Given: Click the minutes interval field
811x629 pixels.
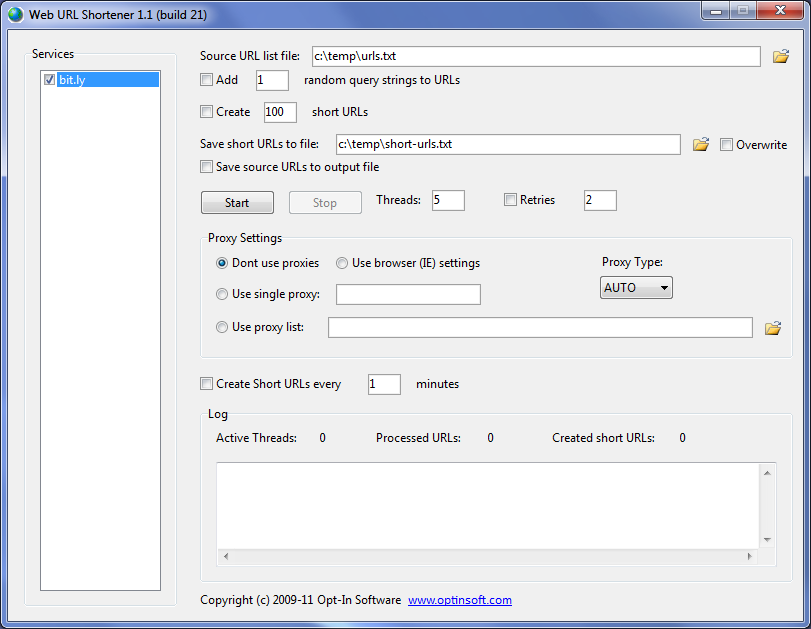Looking at the screenshot, I should 384,384.
